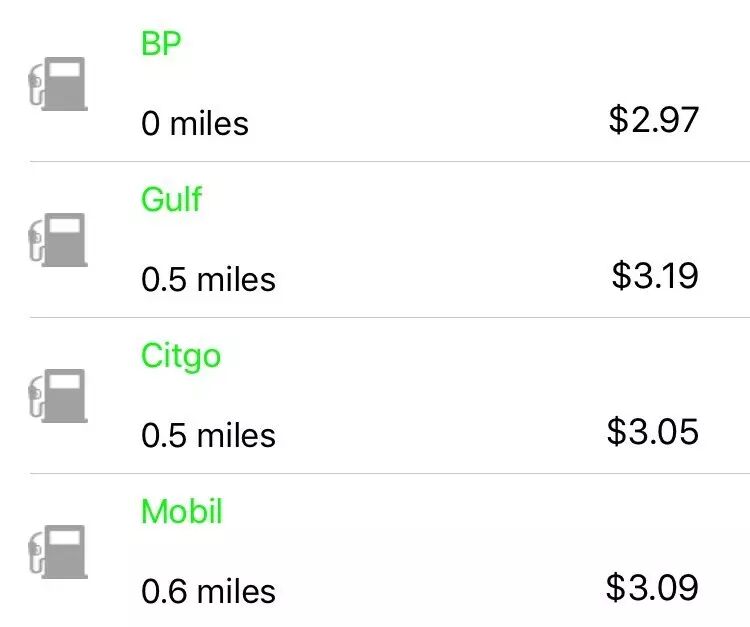Tap the Gulf price of $3.19
This screenshot has height=627, width=750.
655,276
